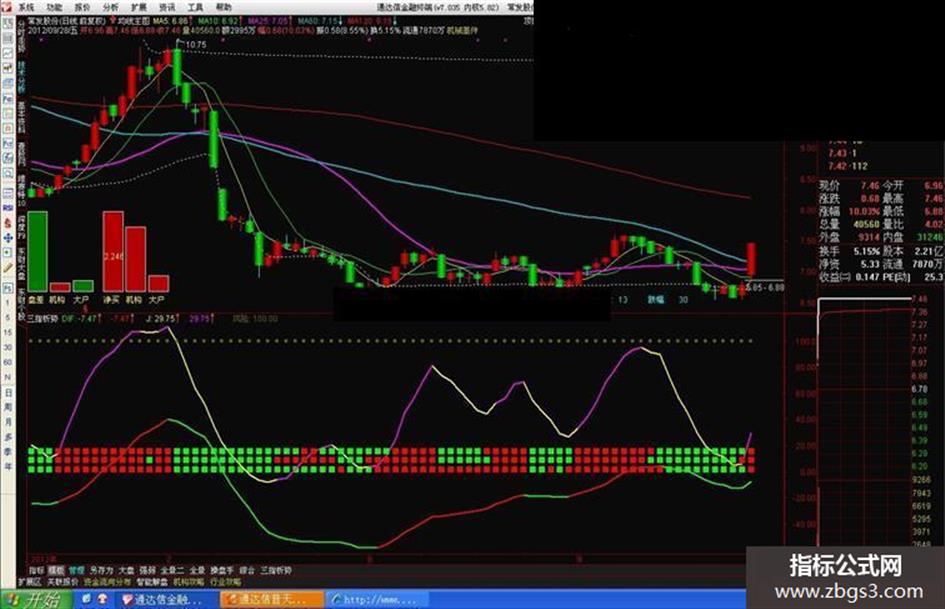Select the 指标 tab at bottom

(37, 570)
